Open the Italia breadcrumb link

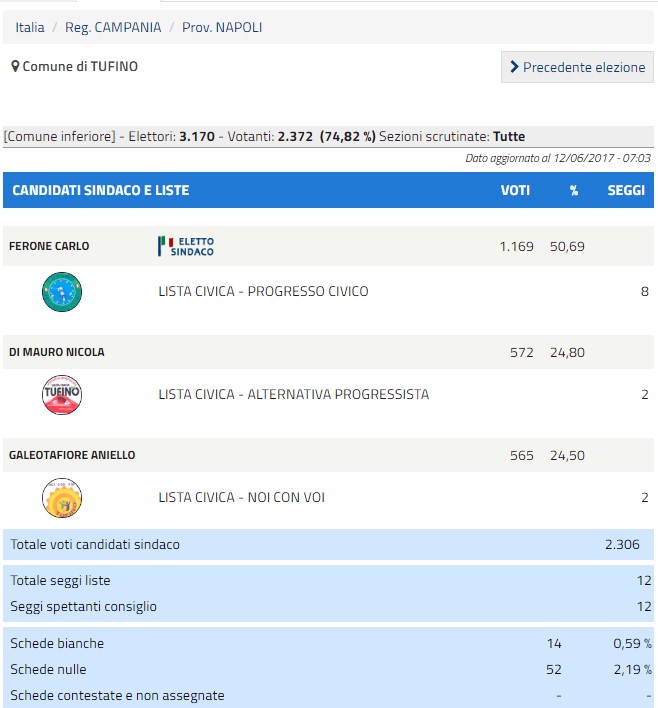30,27
